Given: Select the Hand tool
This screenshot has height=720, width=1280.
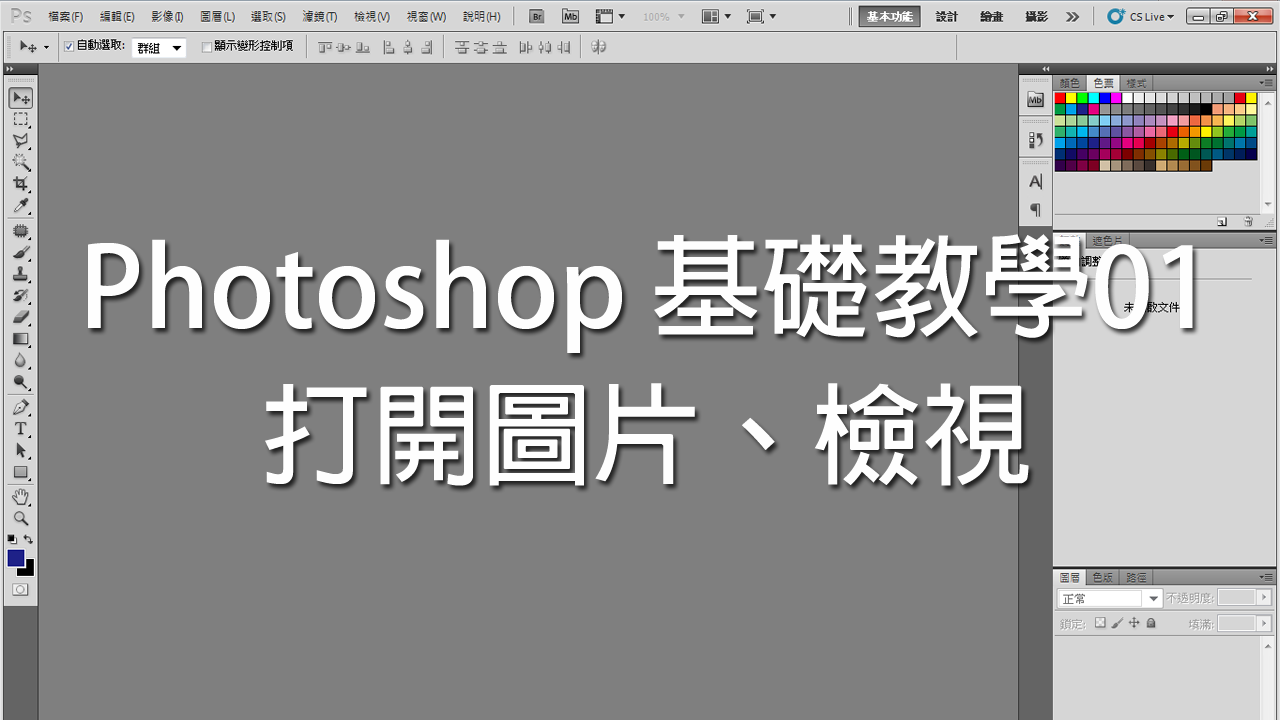Looking at the screenshot, I should pos(21,497).
